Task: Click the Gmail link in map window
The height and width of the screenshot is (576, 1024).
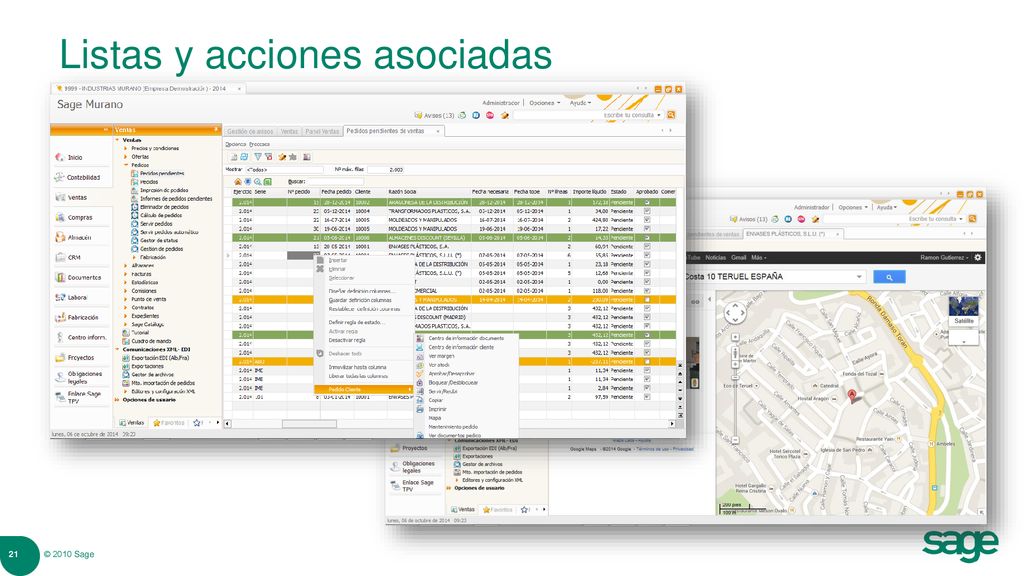Action: tap(738, 257)
